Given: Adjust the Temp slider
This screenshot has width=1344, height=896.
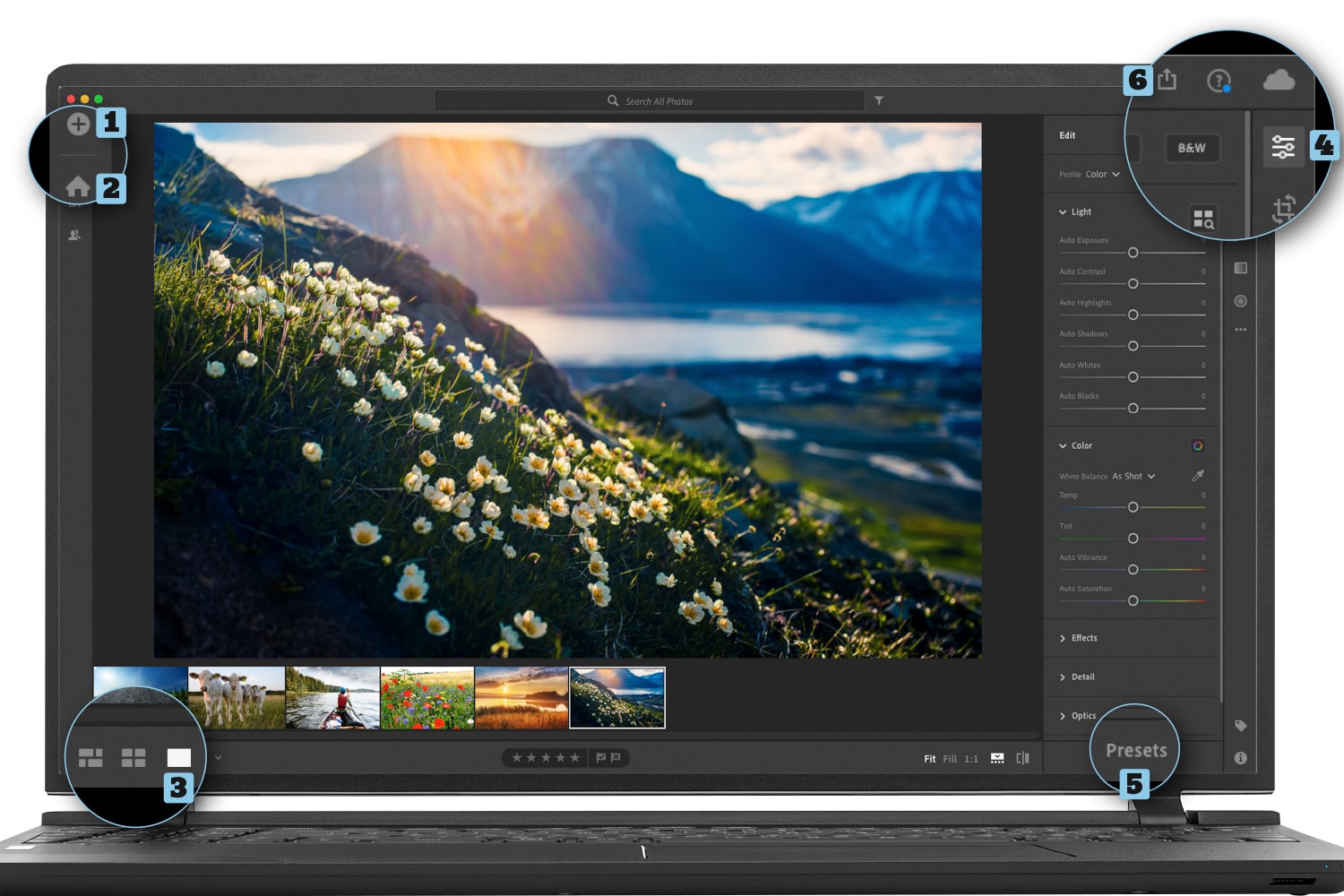Looking at the screenshot, I should pyautogui.click(x=1133, y=507).
